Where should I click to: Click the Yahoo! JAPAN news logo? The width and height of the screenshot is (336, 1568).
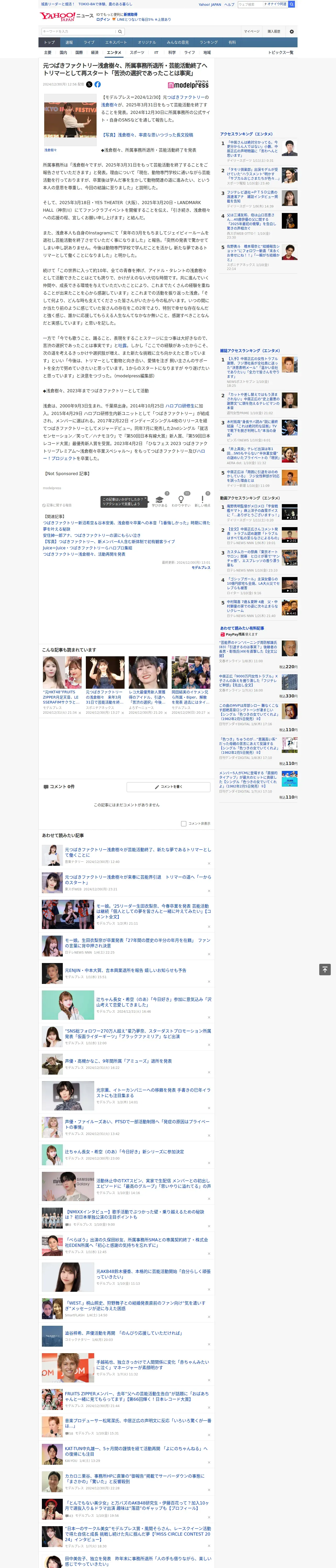(66, 16)
